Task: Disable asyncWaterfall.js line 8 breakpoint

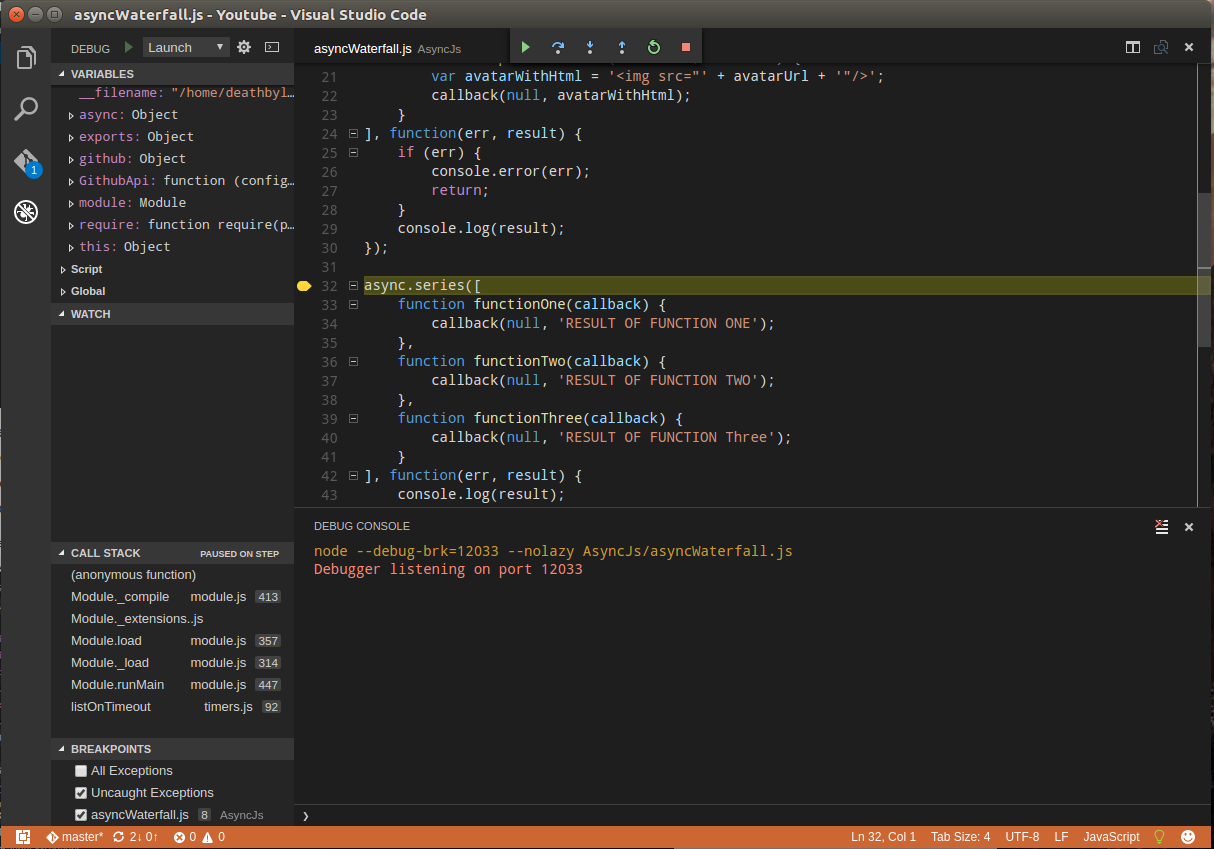Action: [81, 815]
